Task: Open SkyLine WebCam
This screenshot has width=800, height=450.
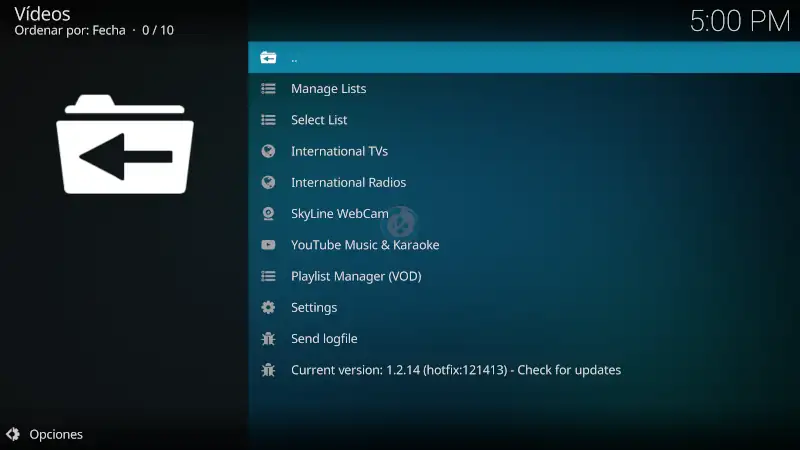Action: pos(524,213)
